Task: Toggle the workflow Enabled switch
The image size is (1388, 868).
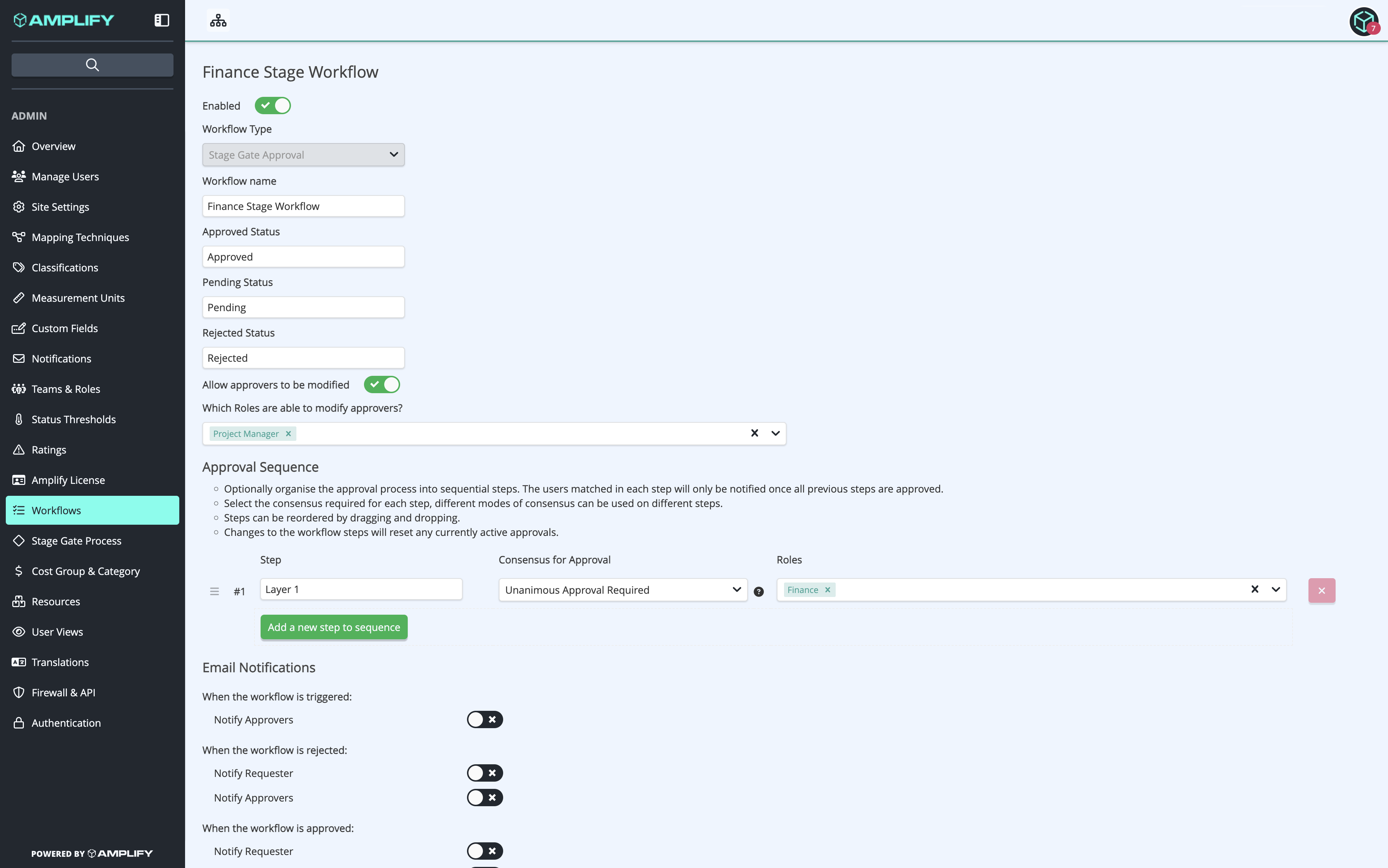Action: (x=273, y=106)
